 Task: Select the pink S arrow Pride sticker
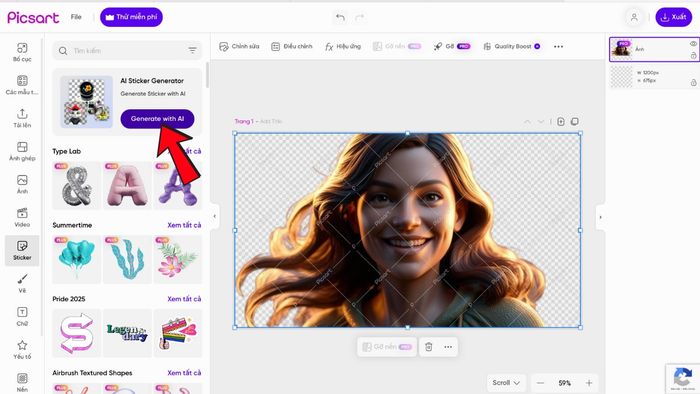tap(76, 333)
